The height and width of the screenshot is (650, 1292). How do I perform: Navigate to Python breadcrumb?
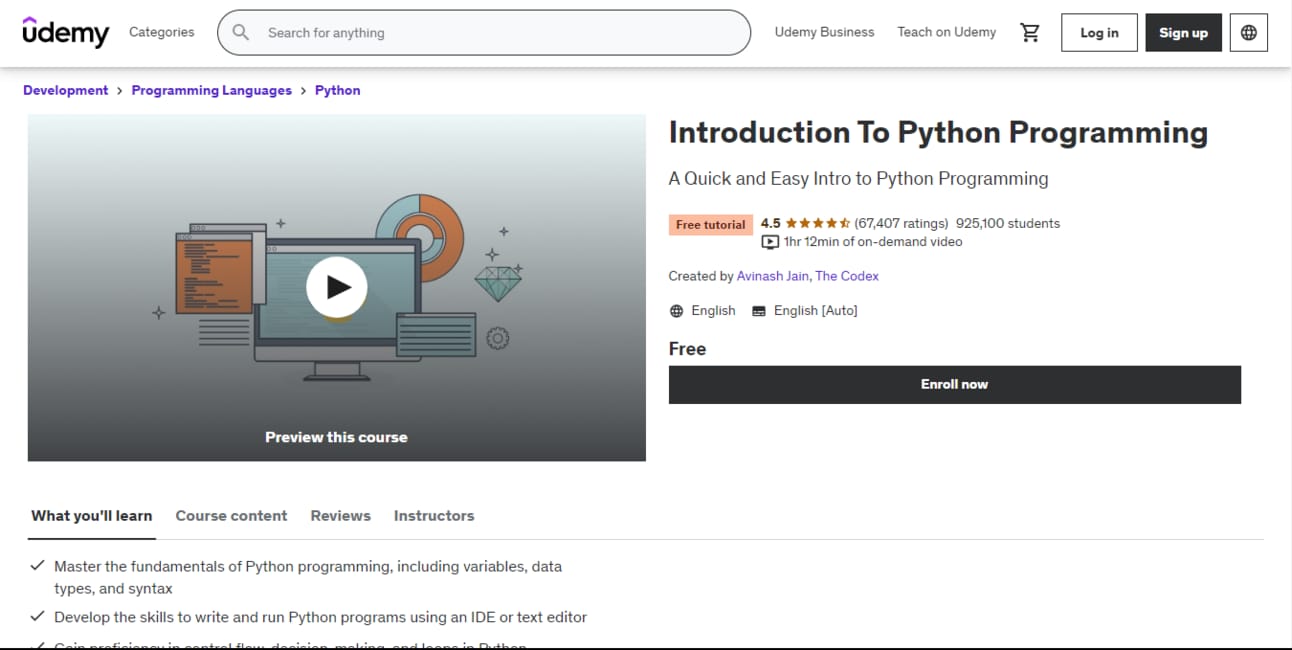[337, 90]
